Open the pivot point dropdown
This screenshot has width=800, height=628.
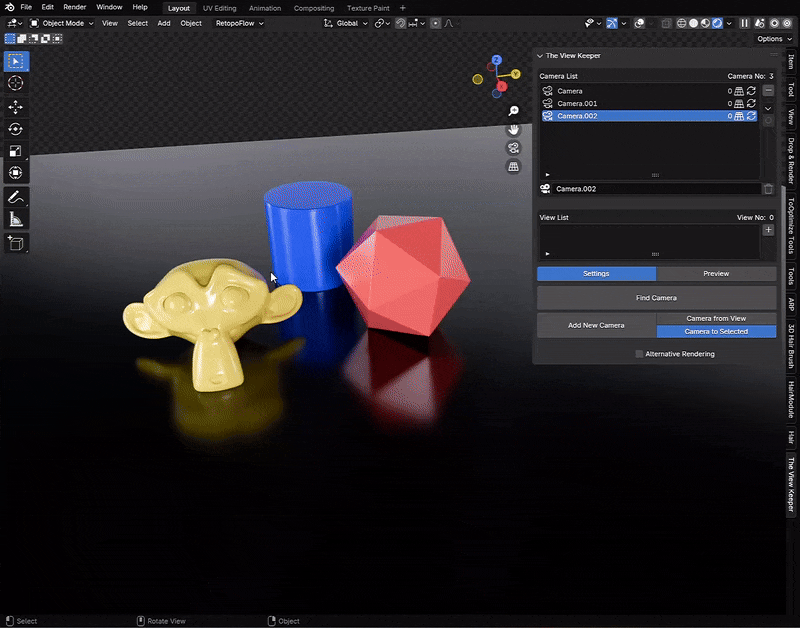coord(383,23)
